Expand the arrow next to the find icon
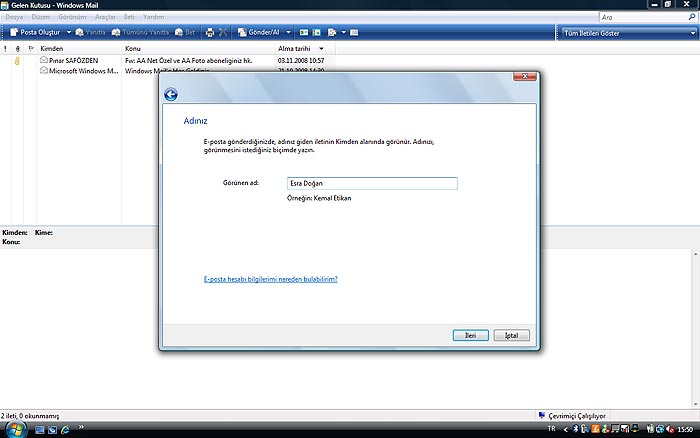Viewport: 700px width, 438px height. [343, 32]
